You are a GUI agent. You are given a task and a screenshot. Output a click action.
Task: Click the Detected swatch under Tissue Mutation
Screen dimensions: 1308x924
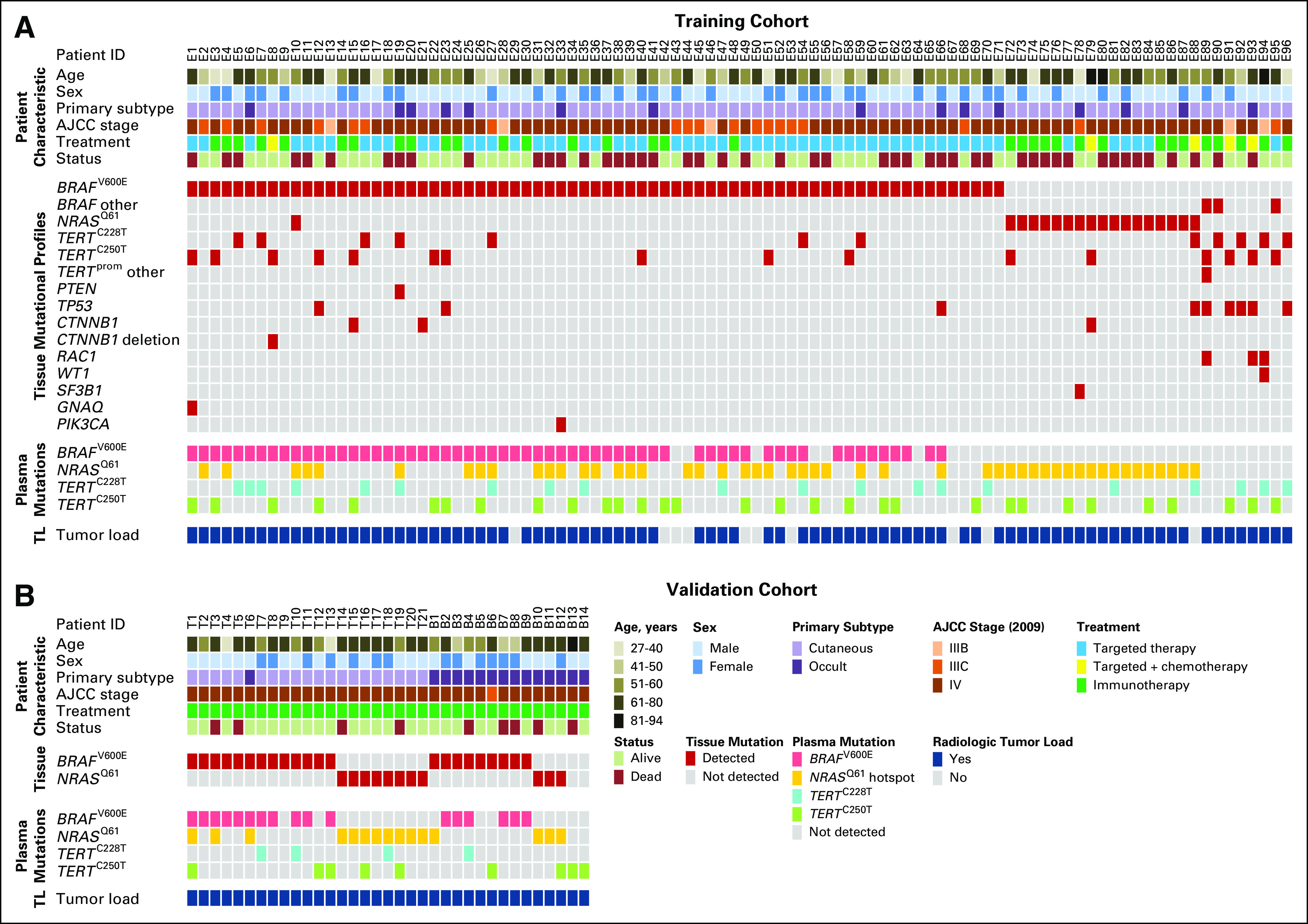[x=691, y=758]
